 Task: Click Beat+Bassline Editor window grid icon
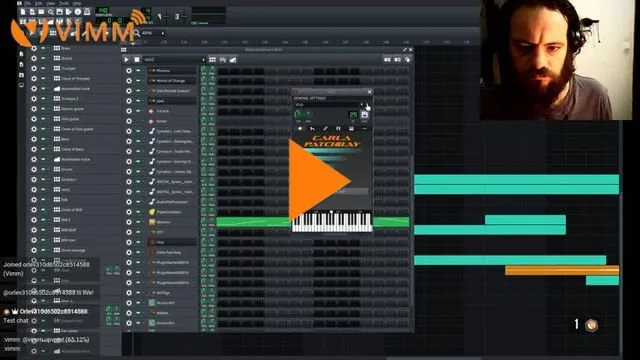(x=124, y=50)
